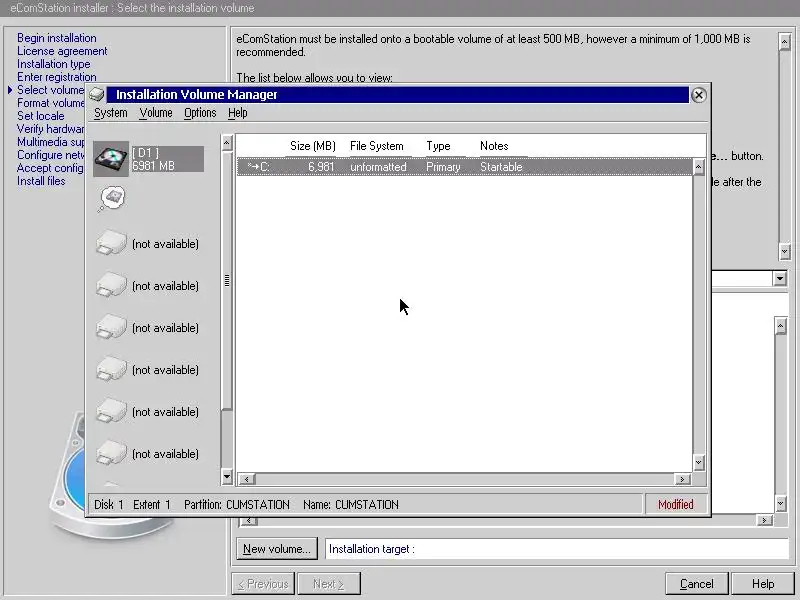Click the volume list scroll up arrow
Viewport: 800px width, 600px height.
[x=698, y=166]
